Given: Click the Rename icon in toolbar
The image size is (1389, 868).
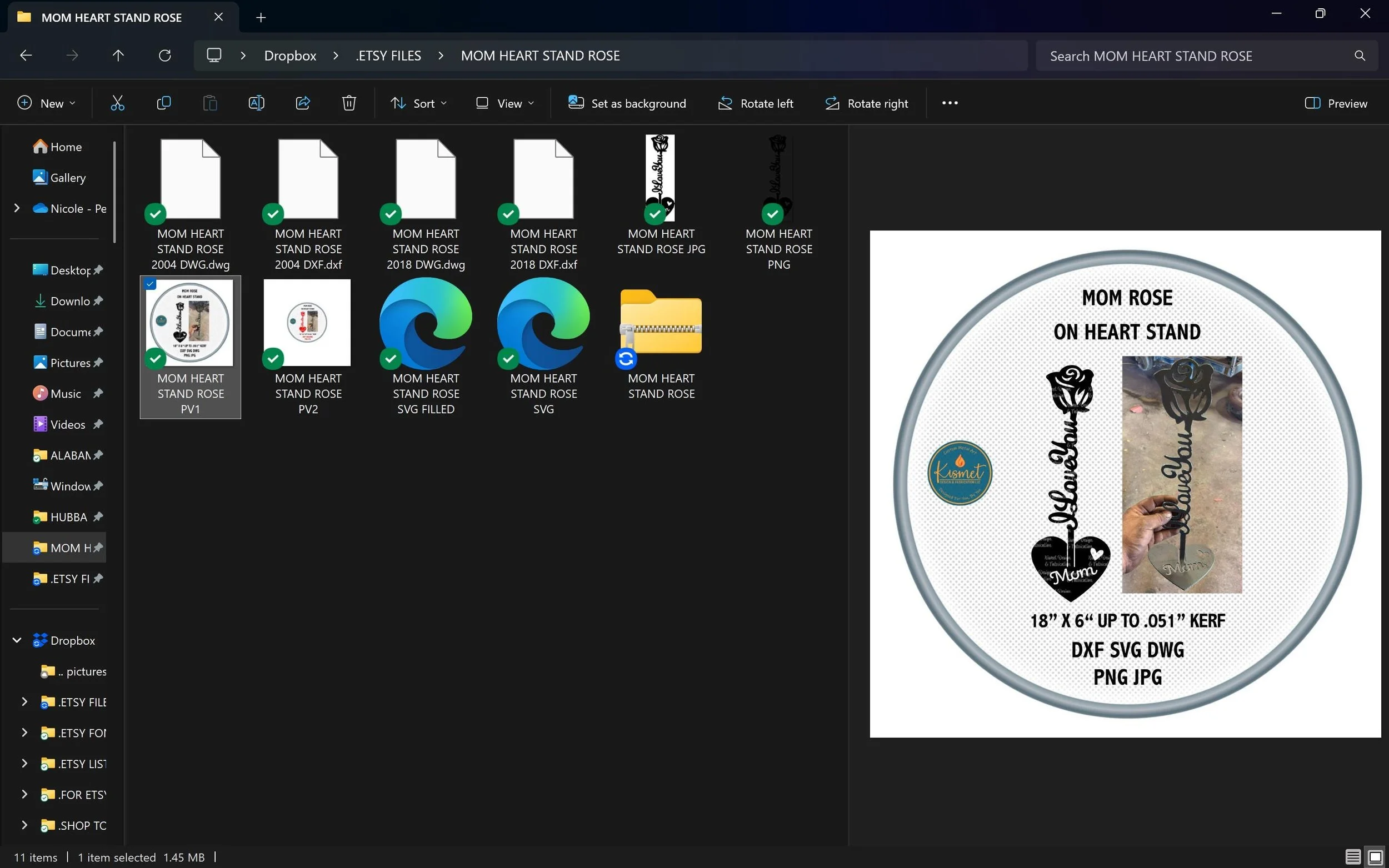Looking at the screenshot, I should click(256, 103).
